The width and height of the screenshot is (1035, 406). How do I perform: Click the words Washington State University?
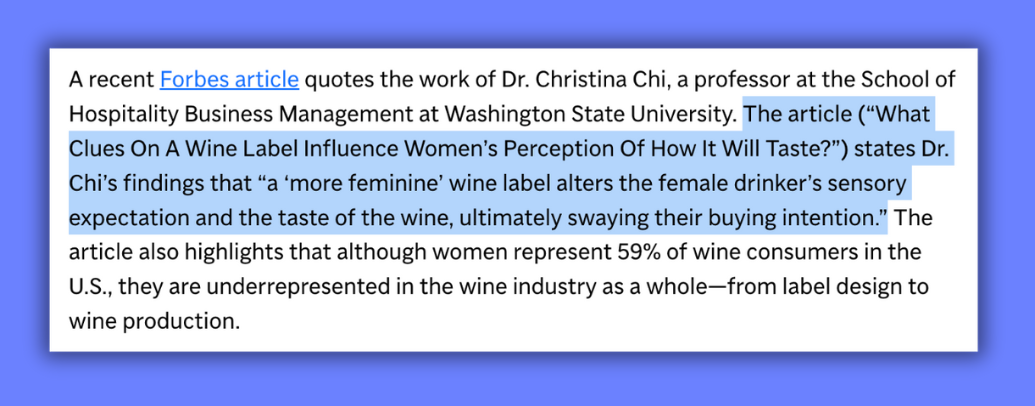590,114
